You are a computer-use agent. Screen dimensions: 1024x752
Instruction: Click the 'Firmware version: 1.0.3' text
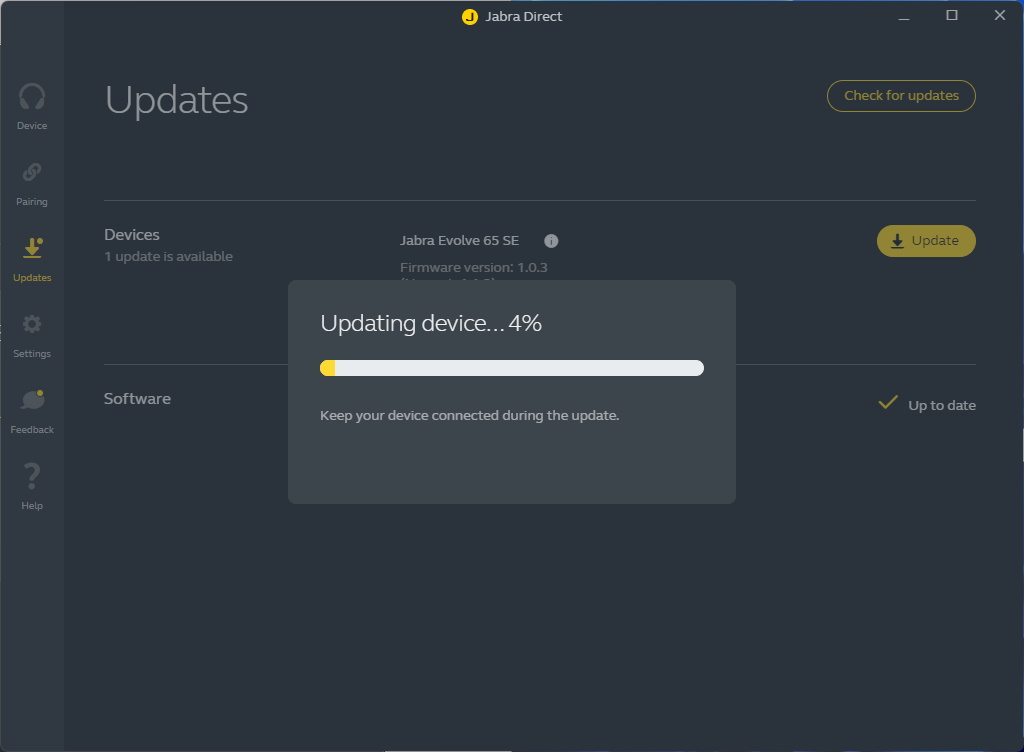[474, 268]
